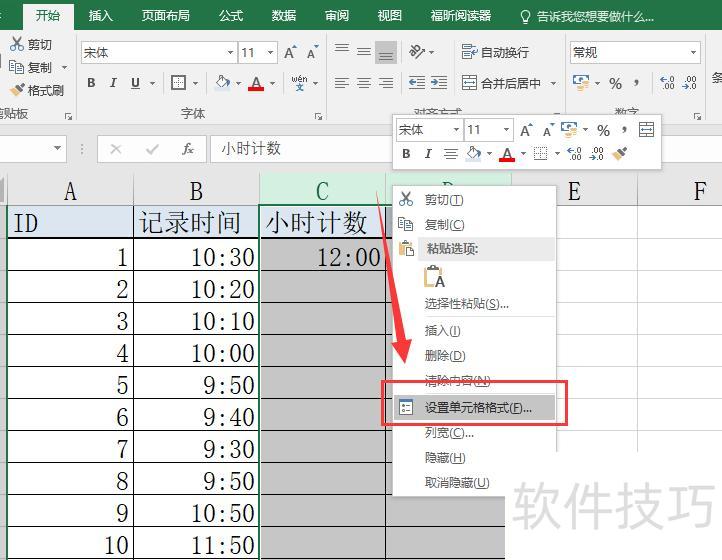Decrease decimal places in ribbon
722x560 pixels.
(689, 83)
